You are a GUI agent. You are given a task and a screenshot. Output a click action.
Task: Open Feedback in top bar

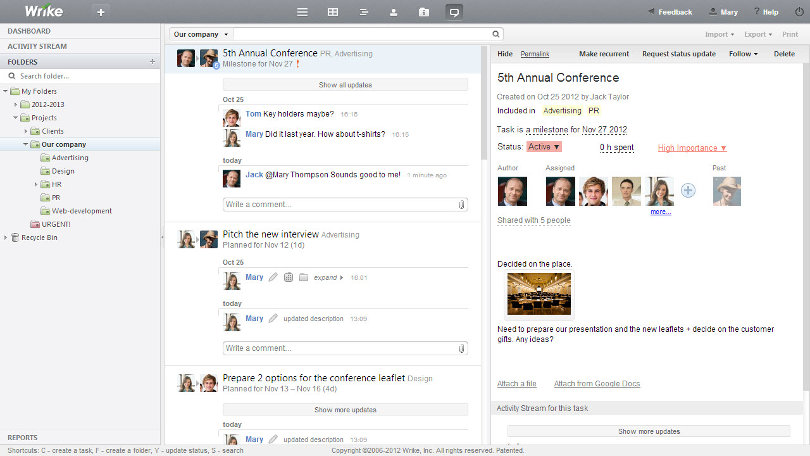tap(670, 12)
